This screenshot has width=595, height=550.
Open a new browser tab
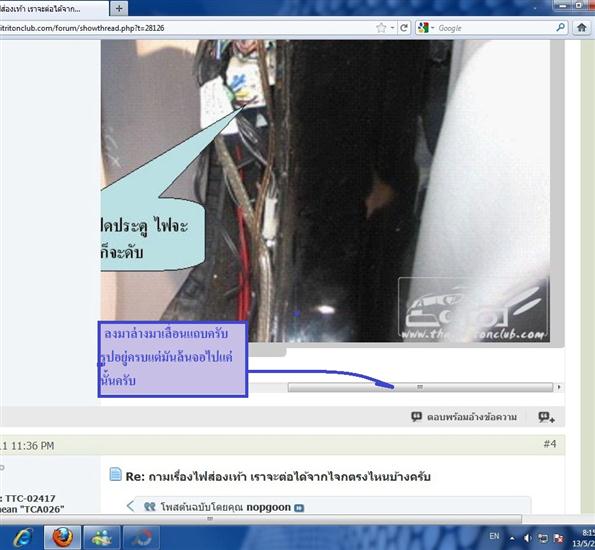119,8
